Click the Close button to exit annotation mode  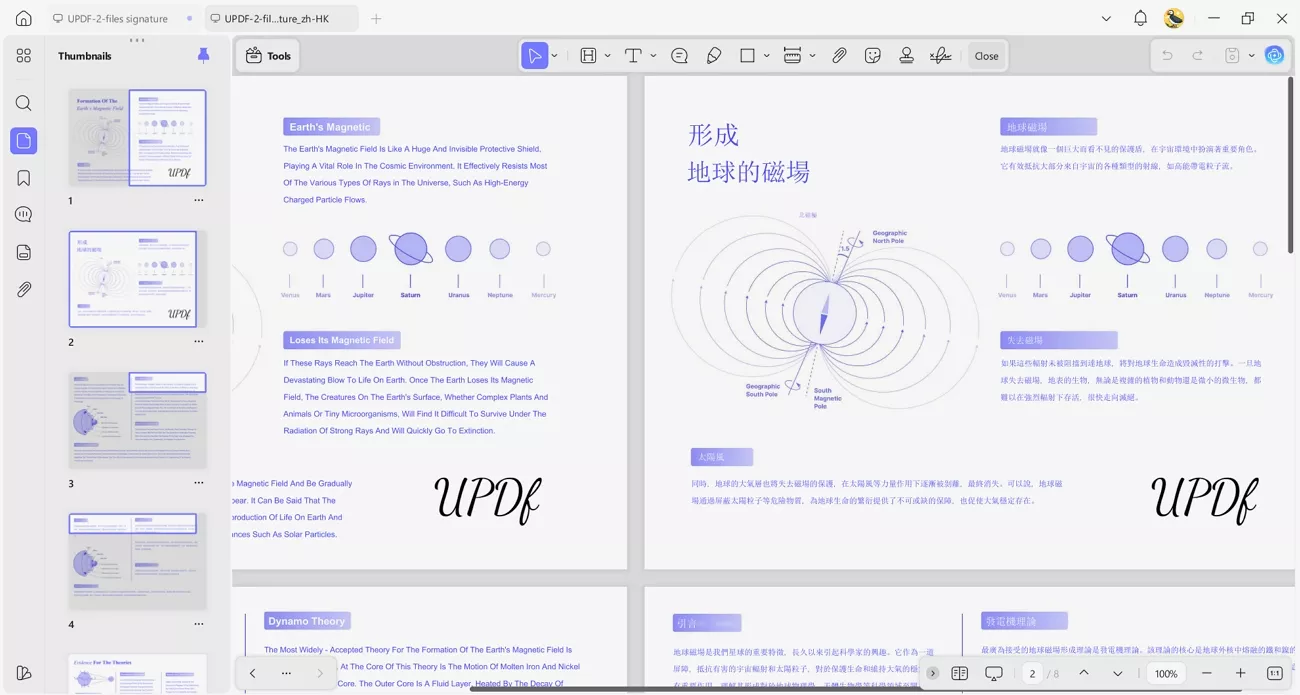pyautogui.click(x=986, y=55)
